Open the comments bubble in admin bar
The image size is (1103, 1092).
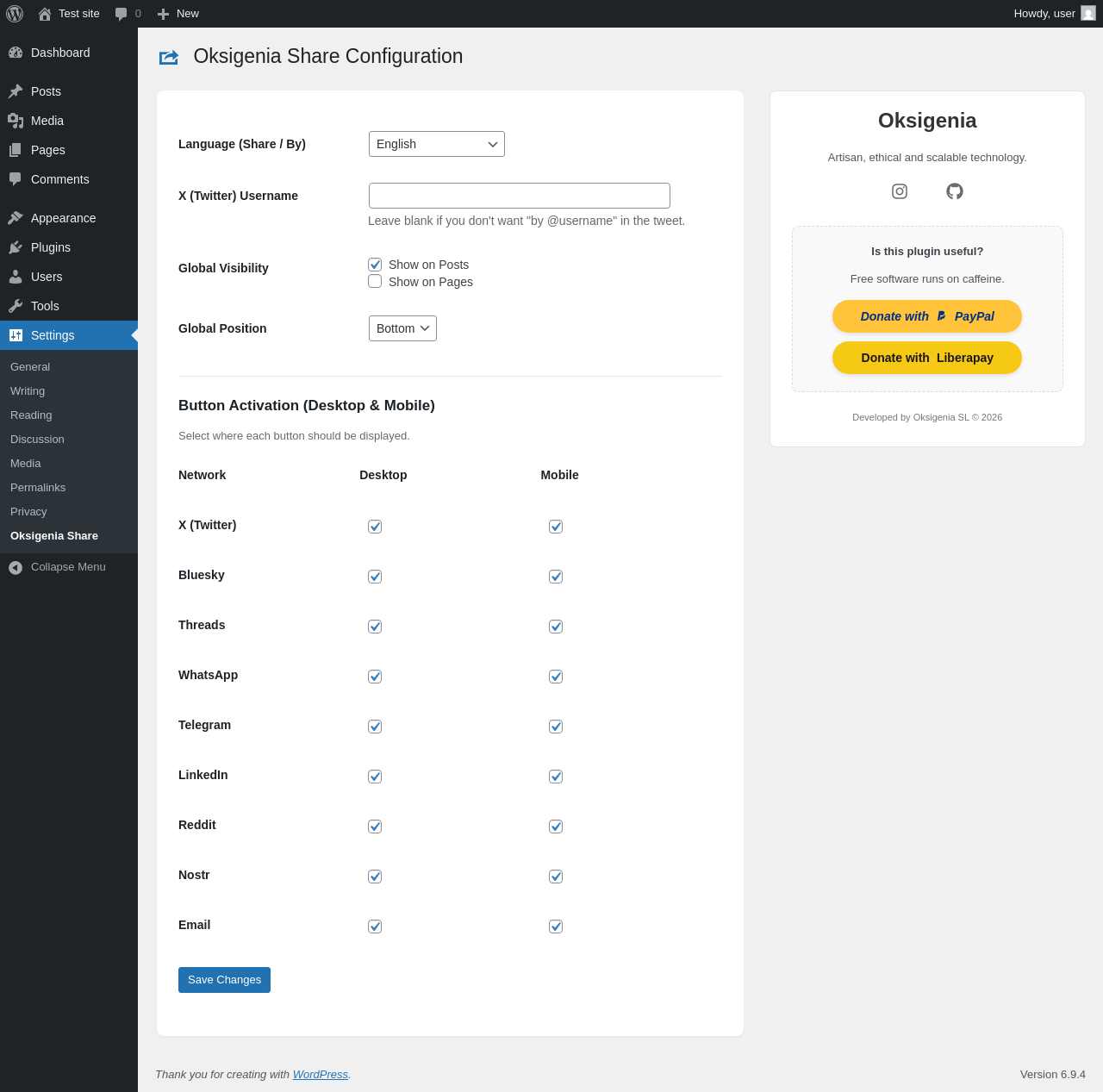pos(128,14)
